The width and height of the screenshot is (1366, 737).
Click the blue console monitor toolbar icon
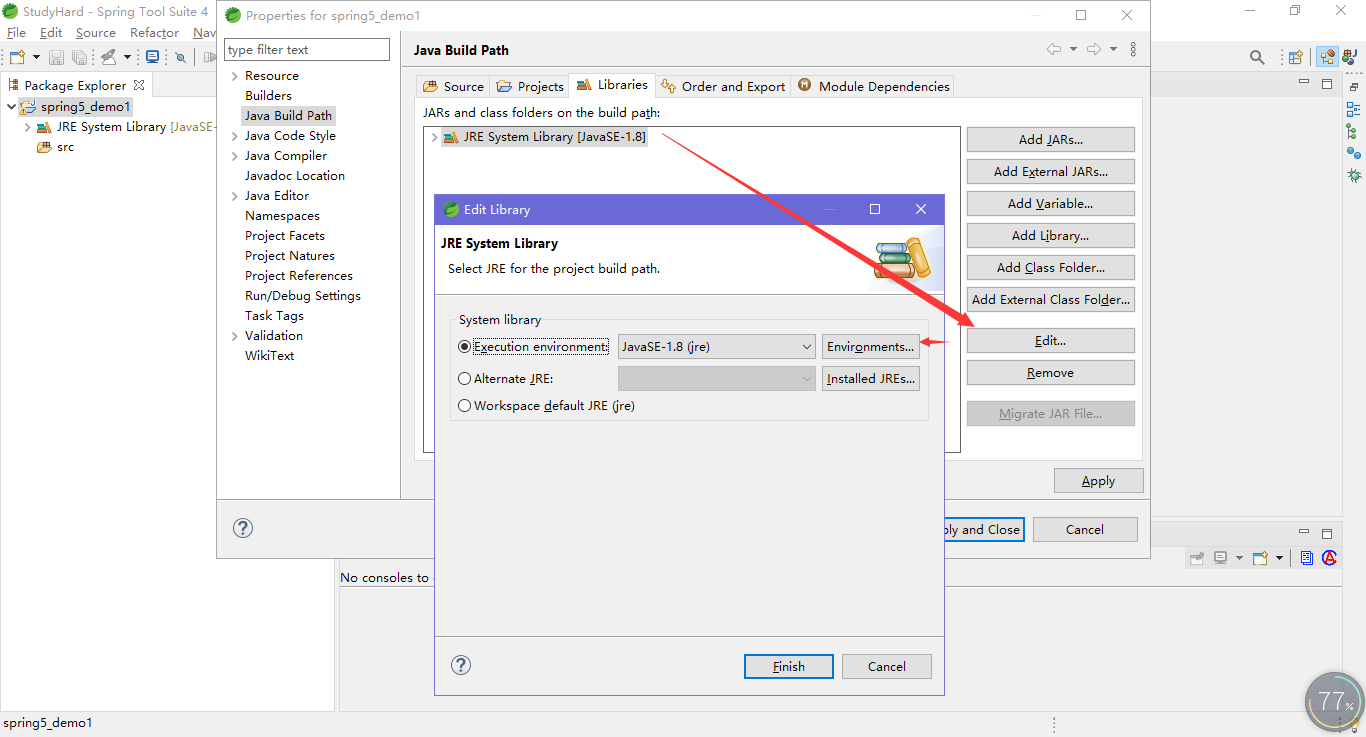152,57
